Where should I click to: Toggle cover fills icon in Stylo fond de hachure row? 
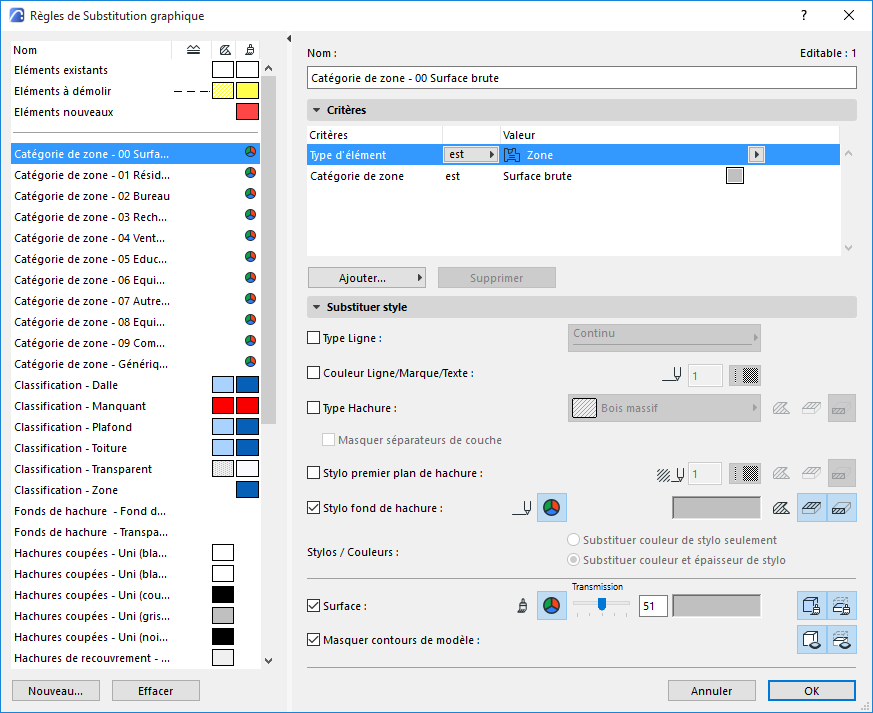click(x=812, y=508)
